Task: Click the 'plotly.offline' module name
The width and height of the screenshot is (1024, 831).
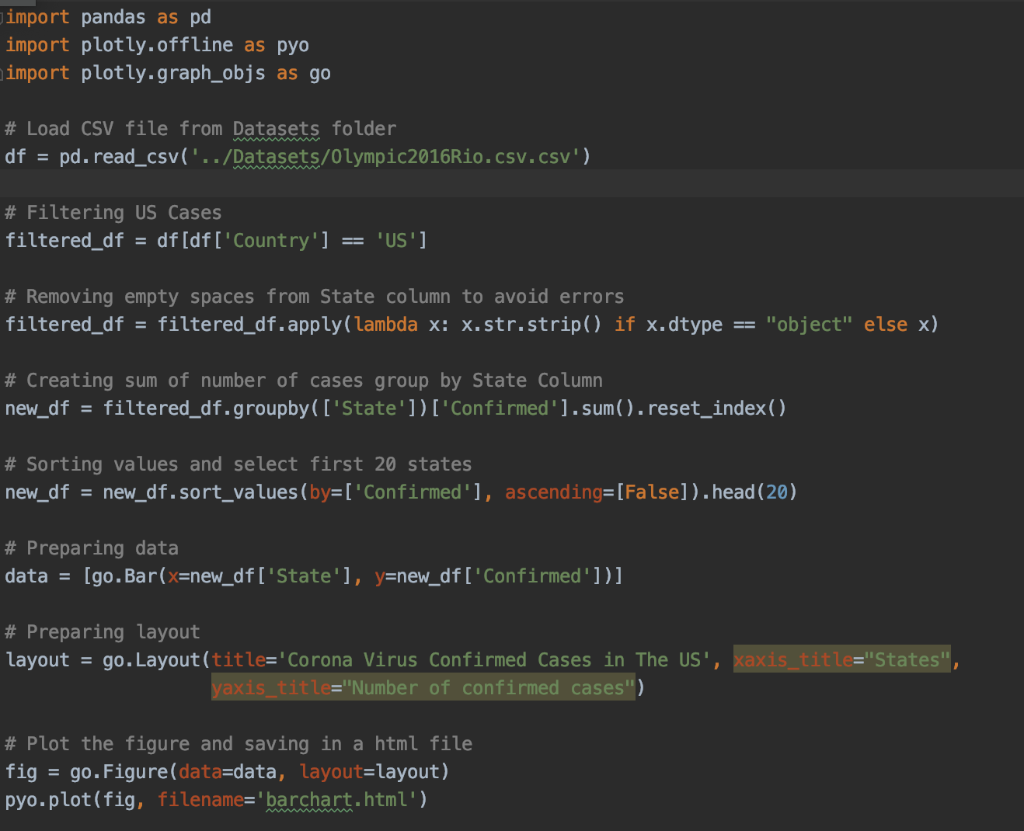Action: 157,45
